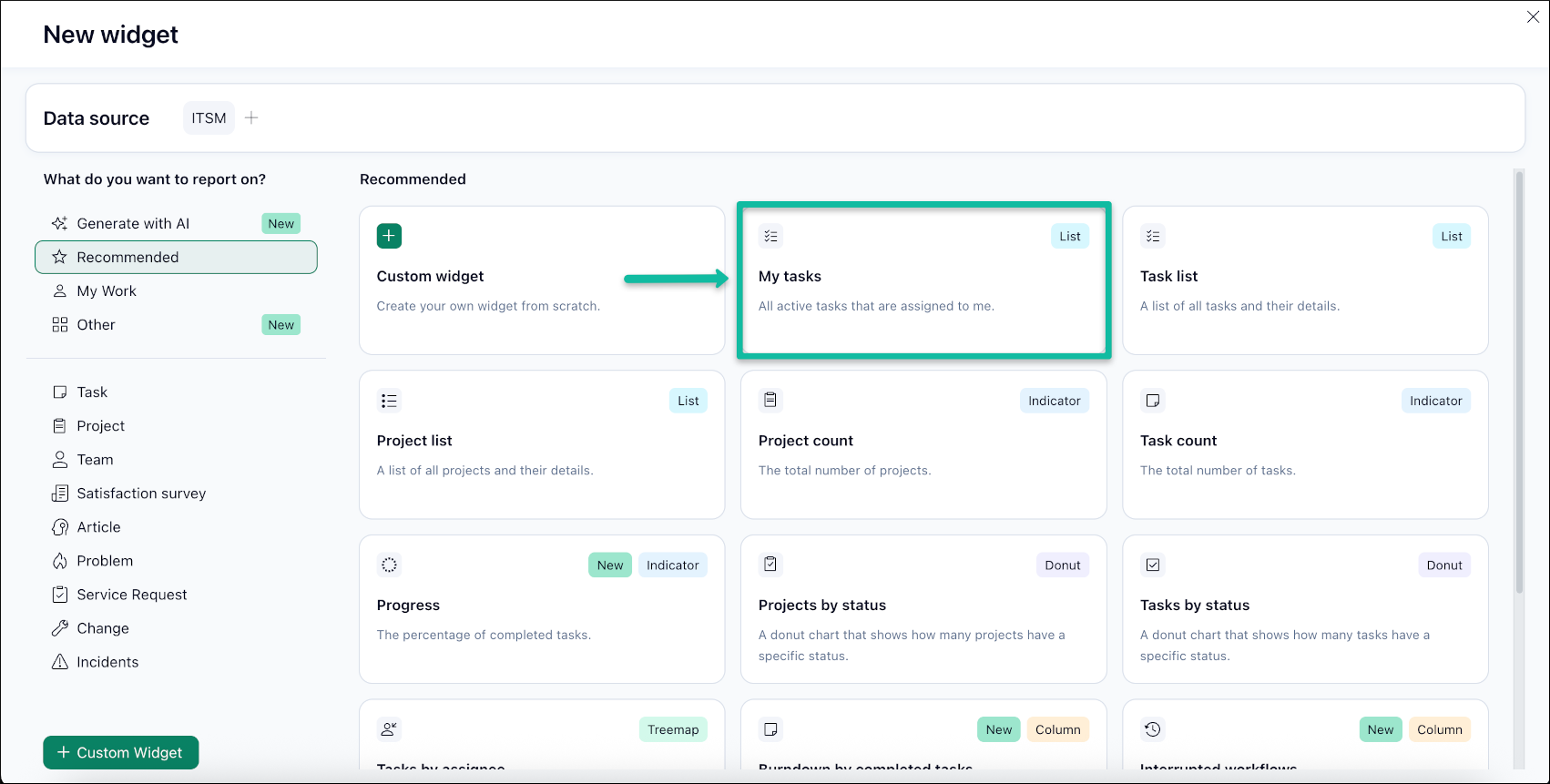Screen dimensions: 1550x784
Task: Close the New widget dialog
Action: [1533, 17]
